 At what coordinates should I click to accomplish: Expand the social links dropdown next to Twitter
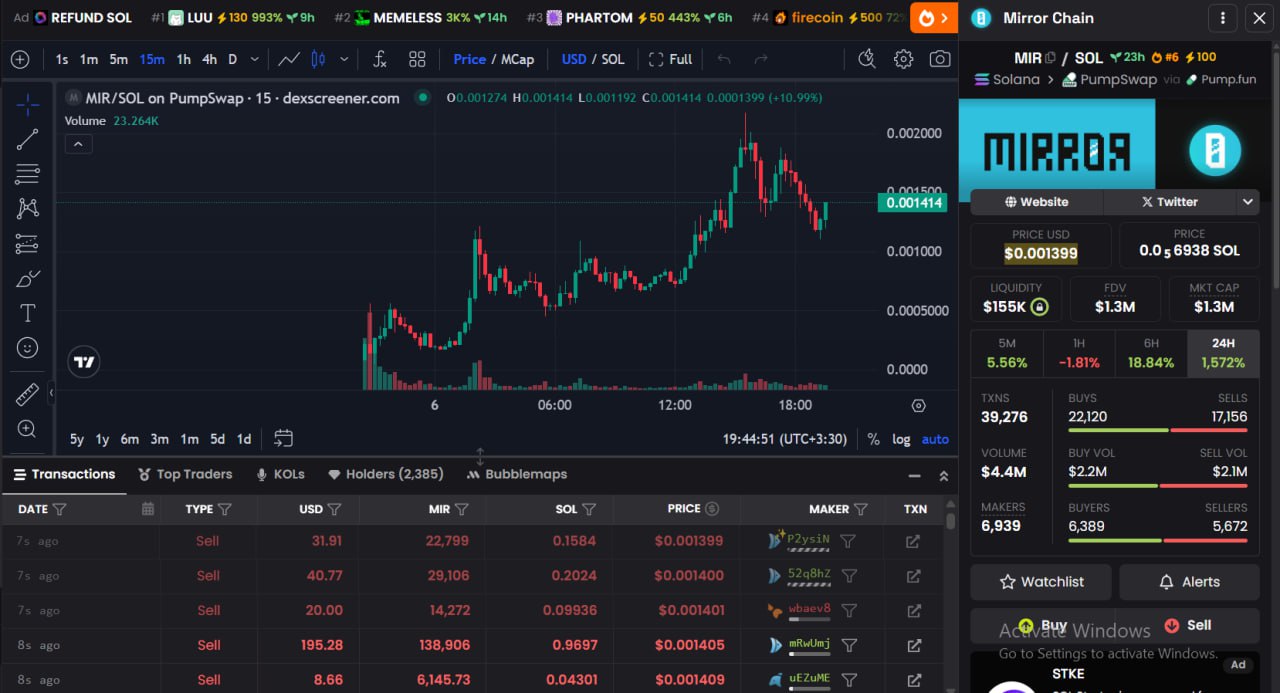click(1247, 202)
